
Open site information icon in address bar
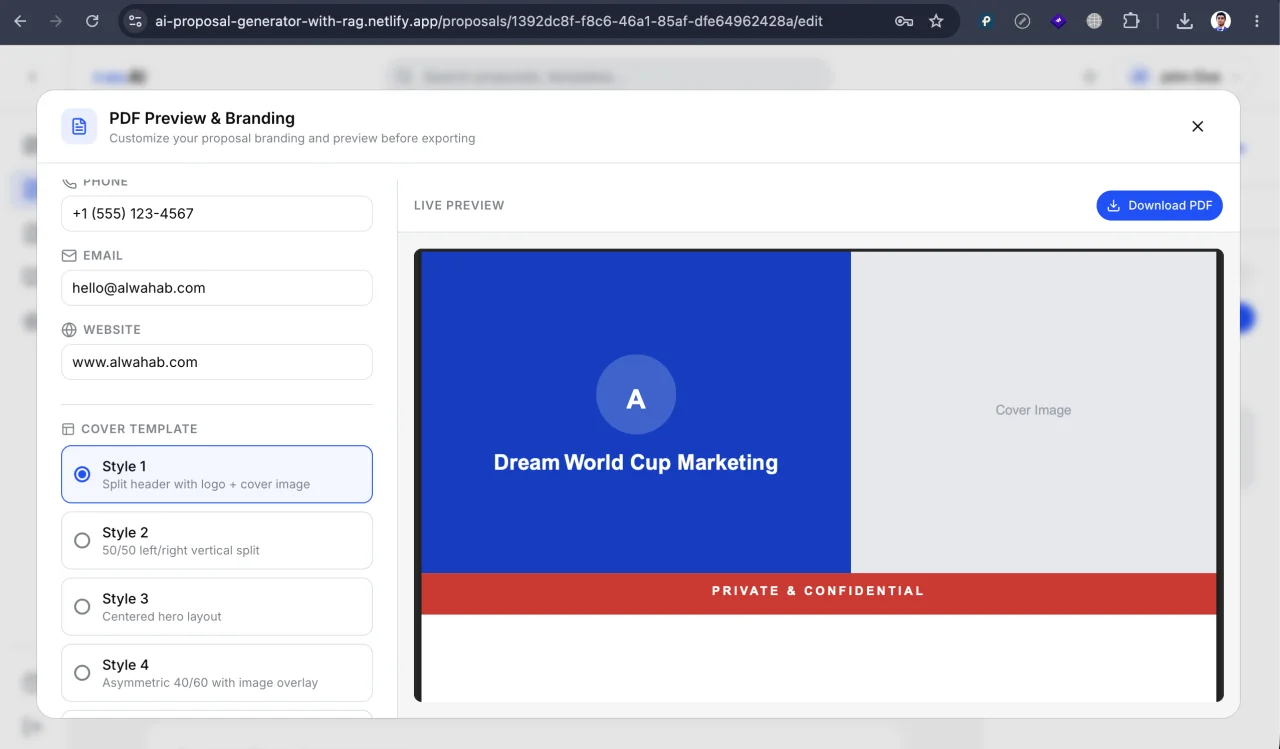tap(136, 20)
